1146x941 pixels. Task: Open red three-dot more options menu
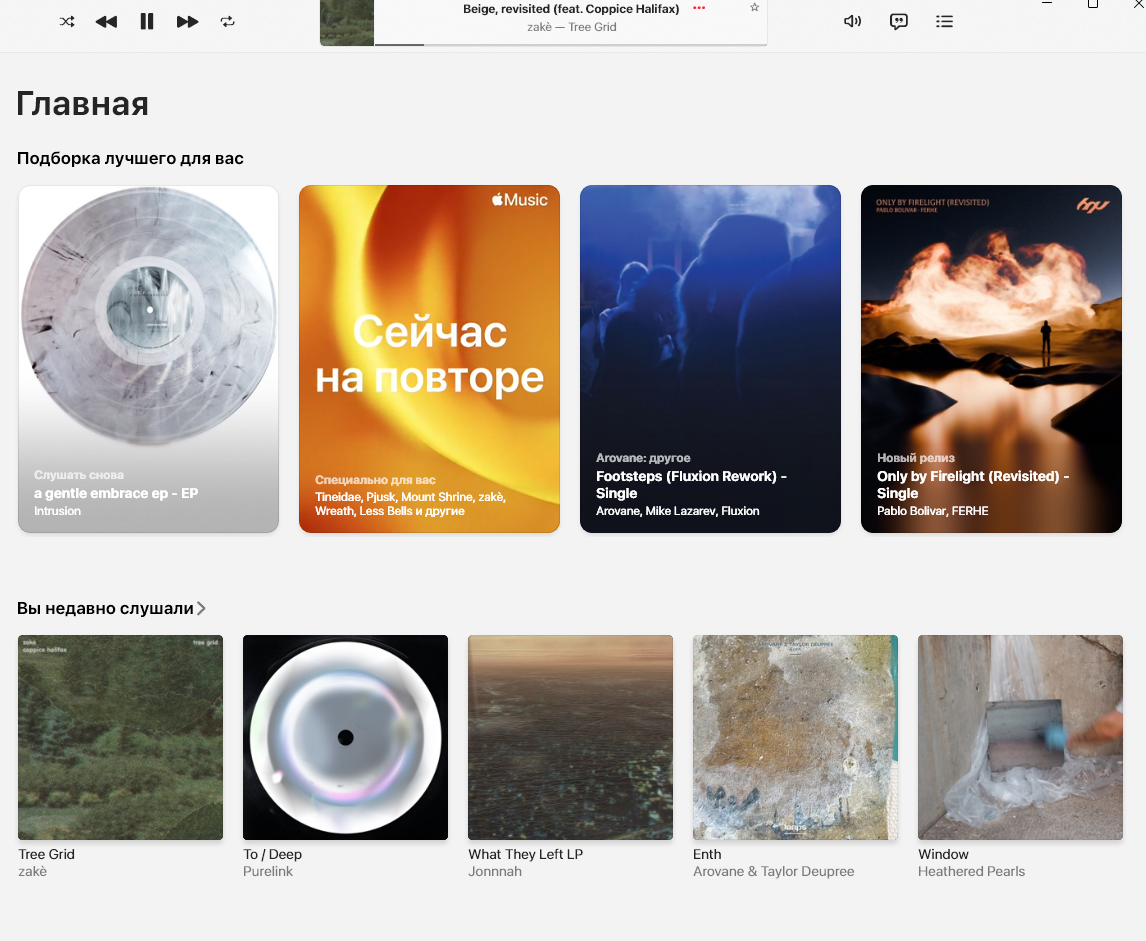click(x=699, y=8)
